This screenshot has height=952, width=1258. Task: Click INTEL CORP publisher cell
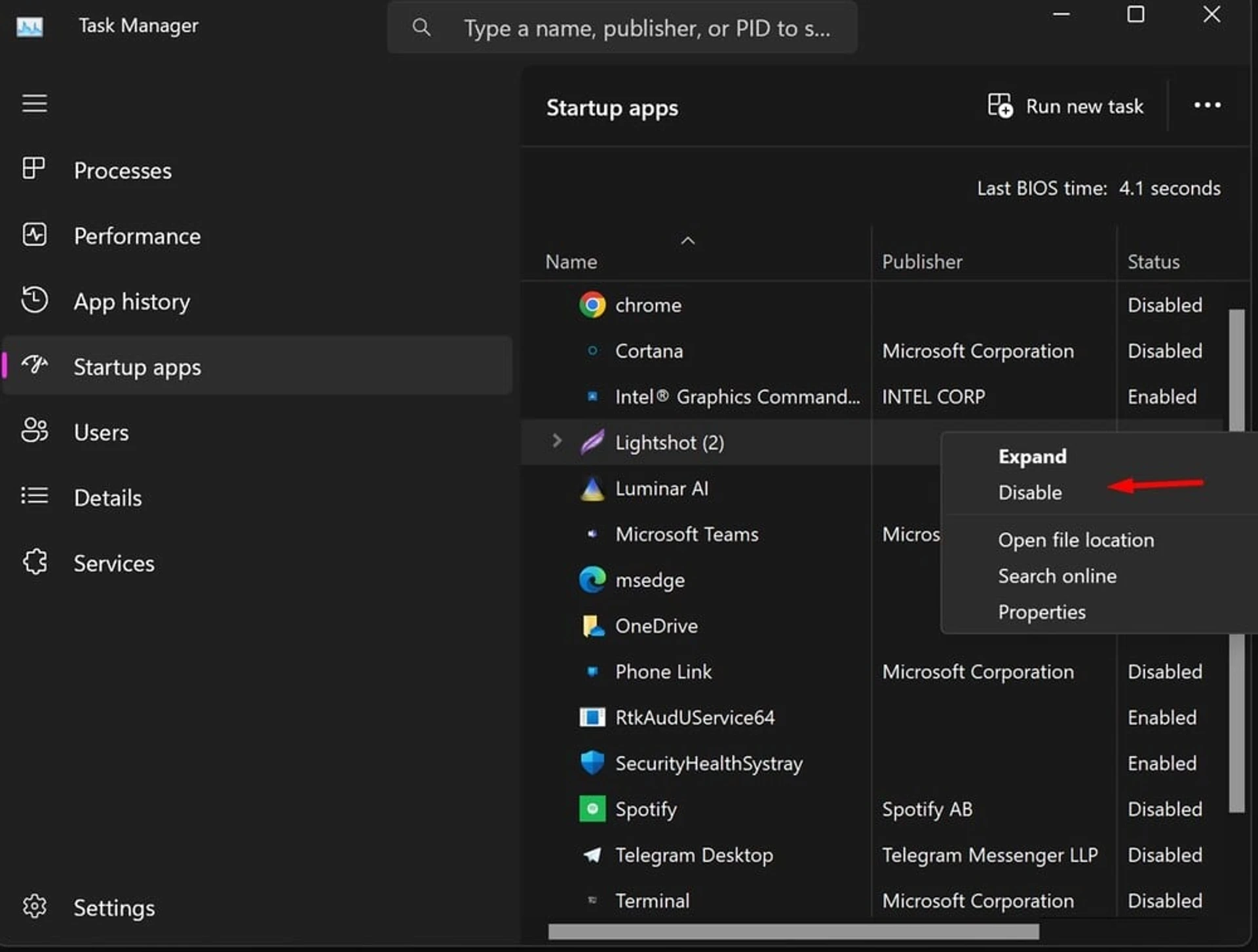(x=933, y=397)
